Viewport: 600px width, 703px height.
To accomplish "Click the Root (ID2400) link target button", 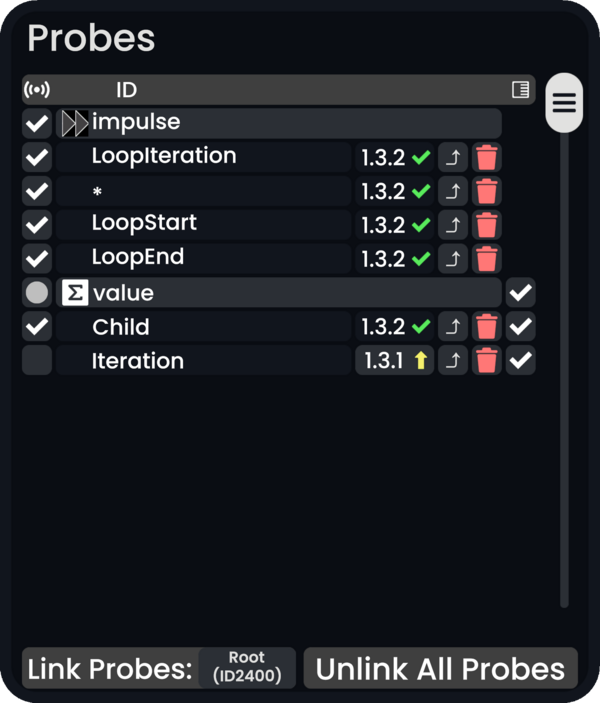I will click(247, 668).
